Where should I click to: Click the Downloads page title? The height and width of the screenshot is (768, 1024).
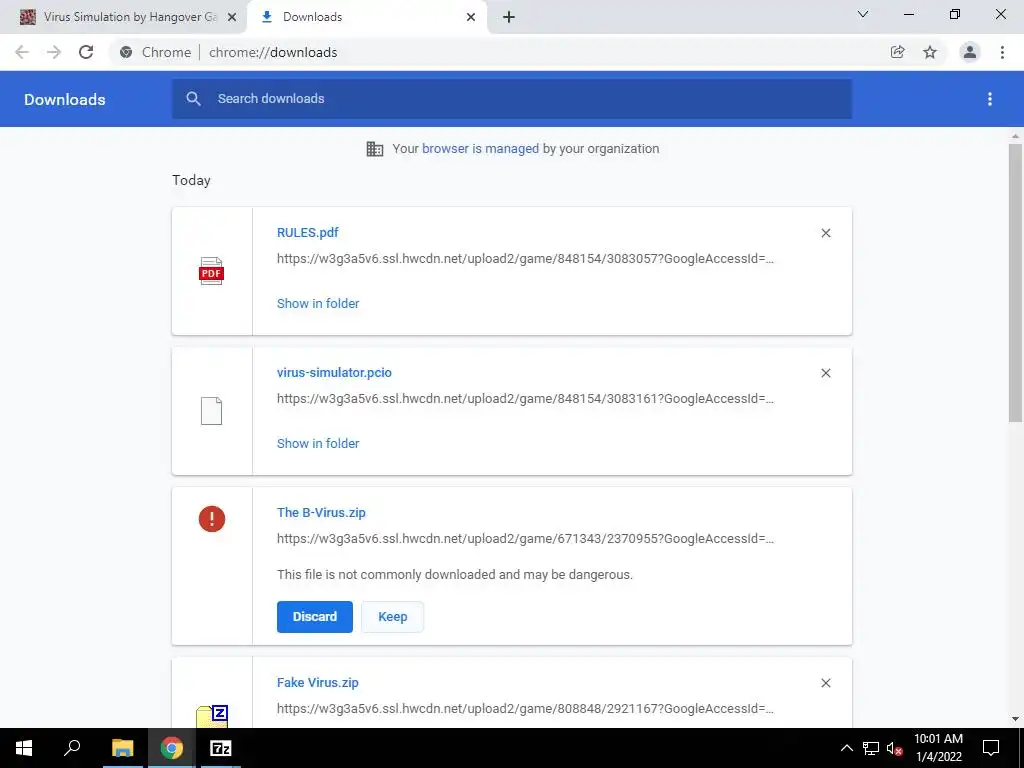65,99
